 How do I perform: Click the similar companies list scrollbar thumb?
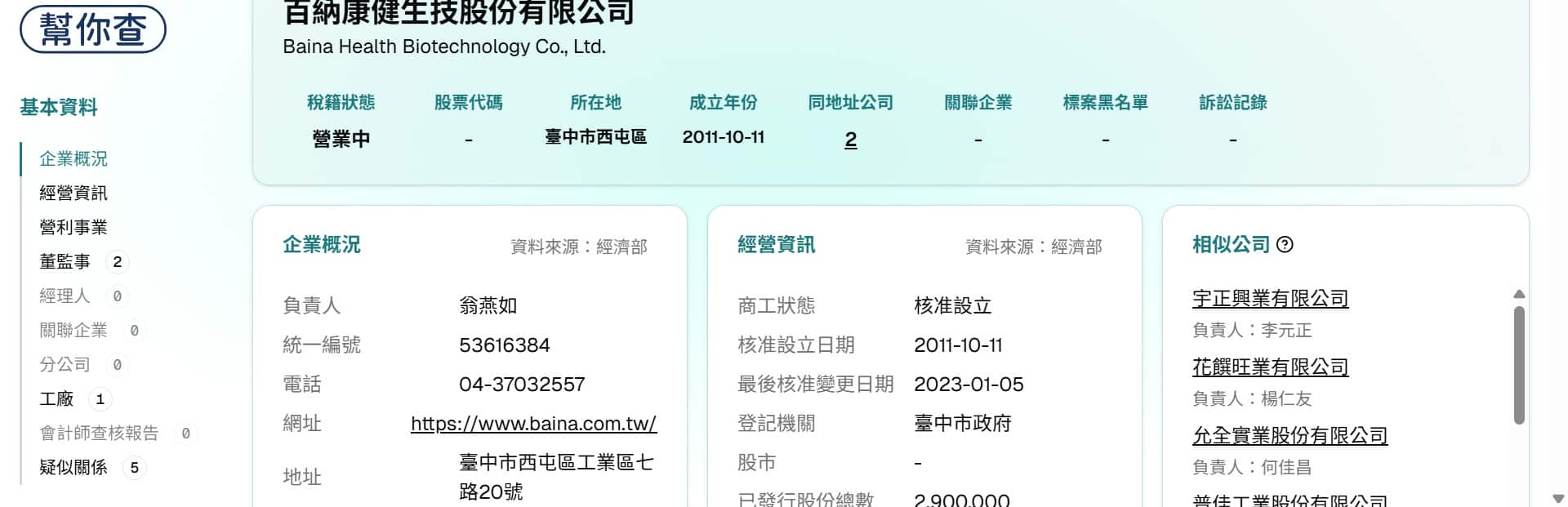(x=1519, y=365)
